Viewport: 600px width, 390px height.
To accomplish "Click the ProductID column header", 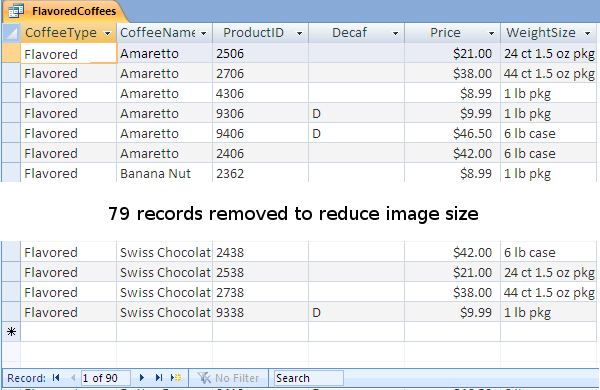I will pos(261,33).
